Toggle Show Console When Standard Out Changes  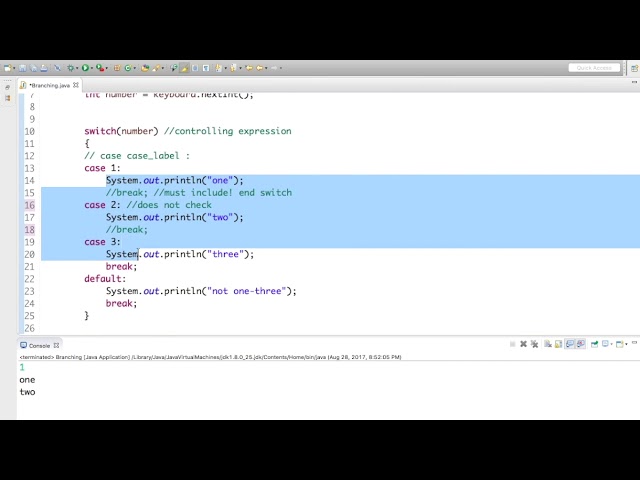[570, 344]
